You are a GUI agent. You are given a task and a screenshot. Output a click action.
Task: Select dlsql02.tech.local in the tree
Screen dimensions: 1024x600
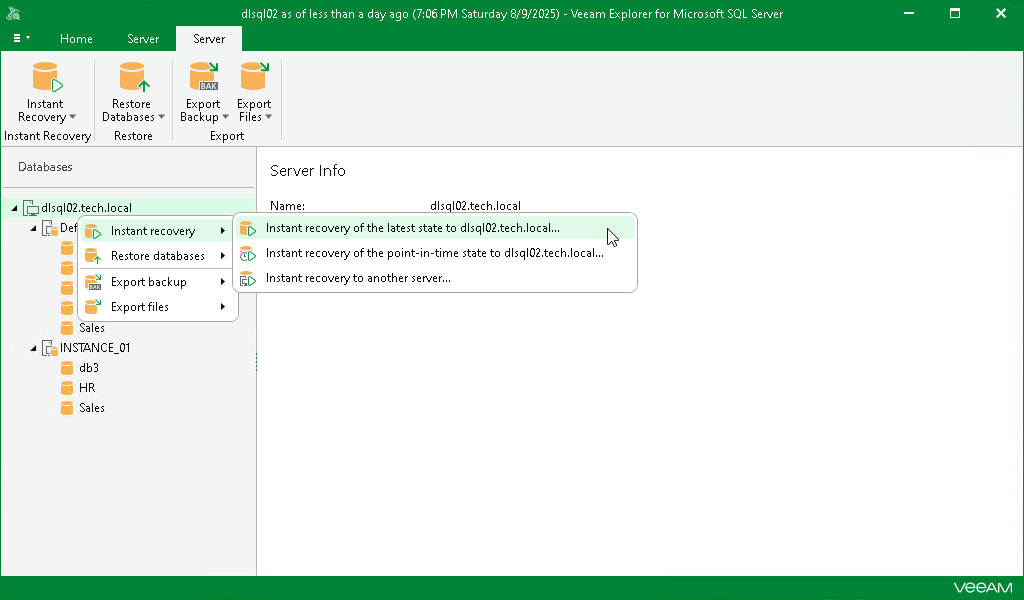click(x=86, y=208)
